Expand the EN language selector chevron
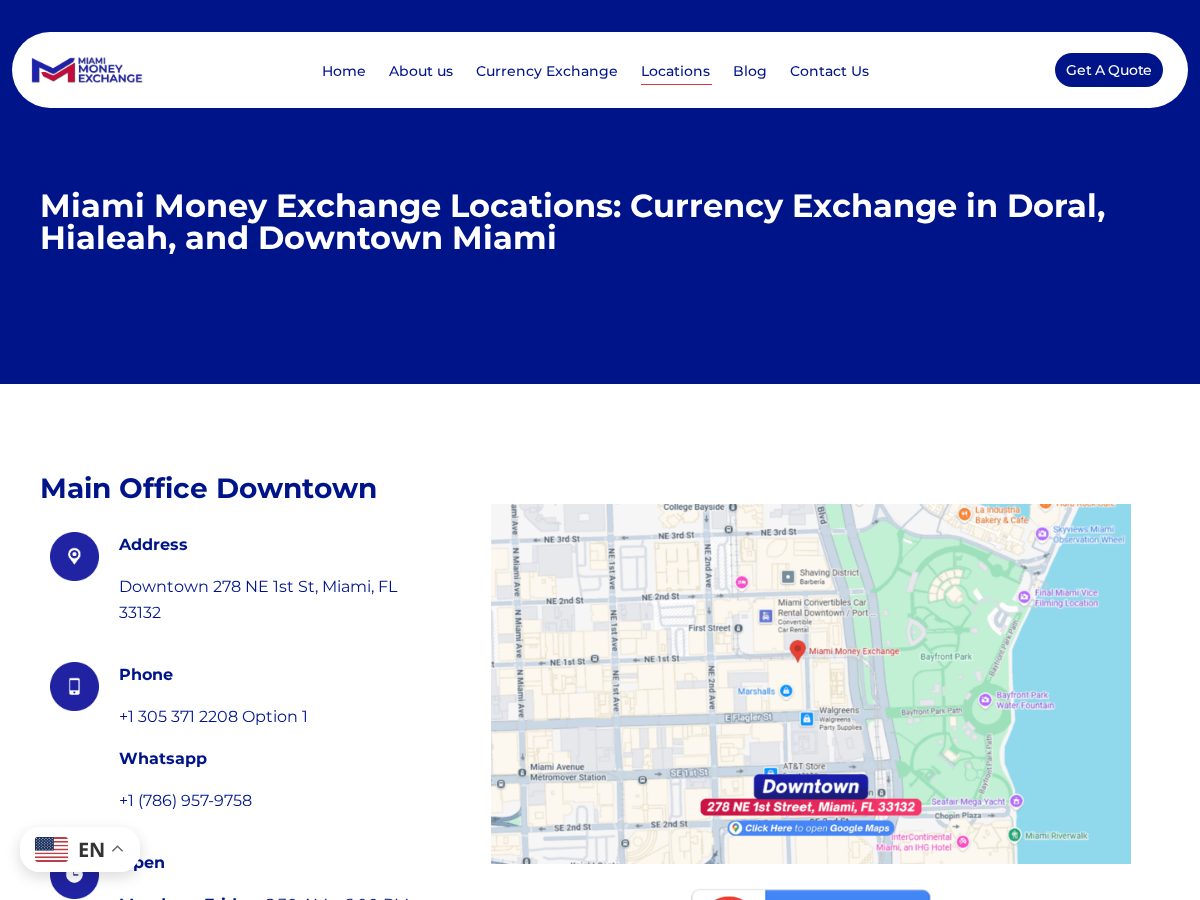This screenshot has width=1200, height=900. [117, 849]
